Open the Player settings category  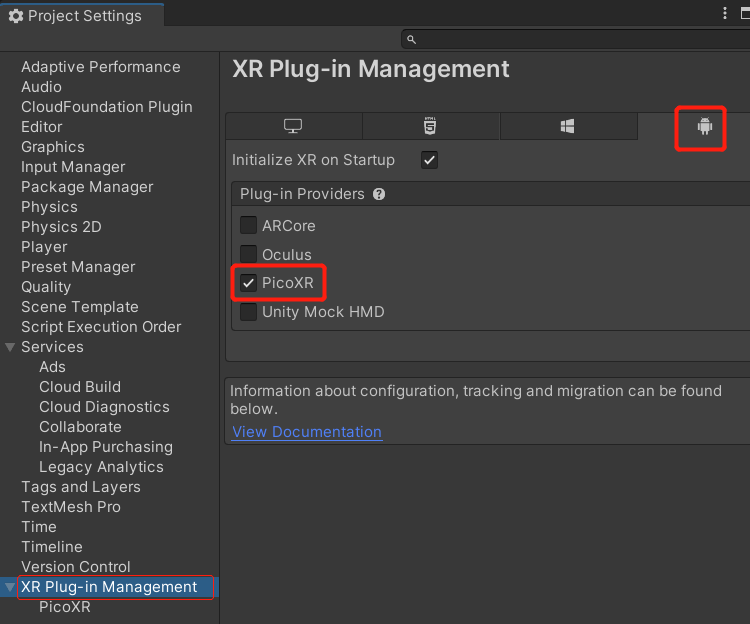pos(44,247)
